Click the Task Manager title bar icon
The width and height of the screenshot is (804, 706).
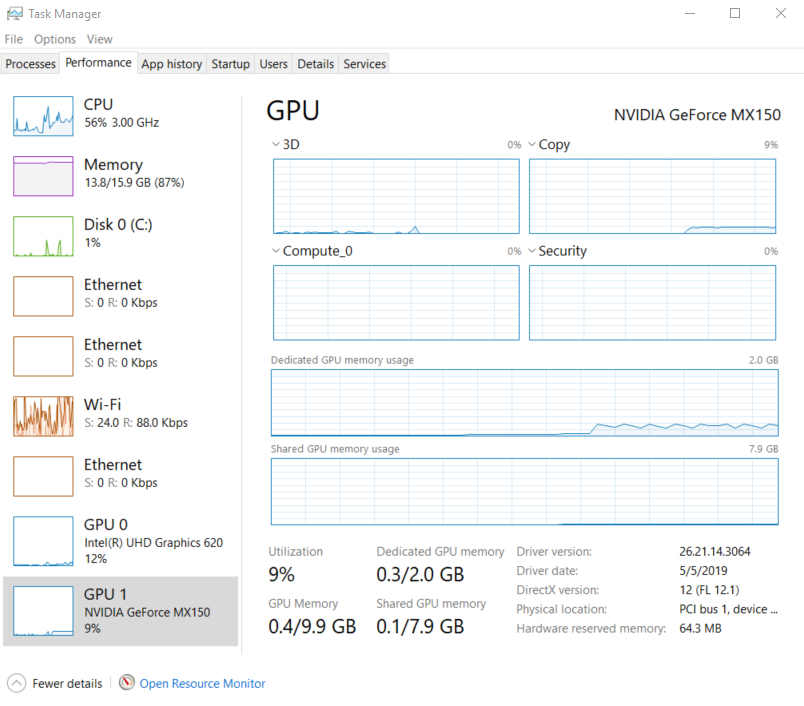14,14
